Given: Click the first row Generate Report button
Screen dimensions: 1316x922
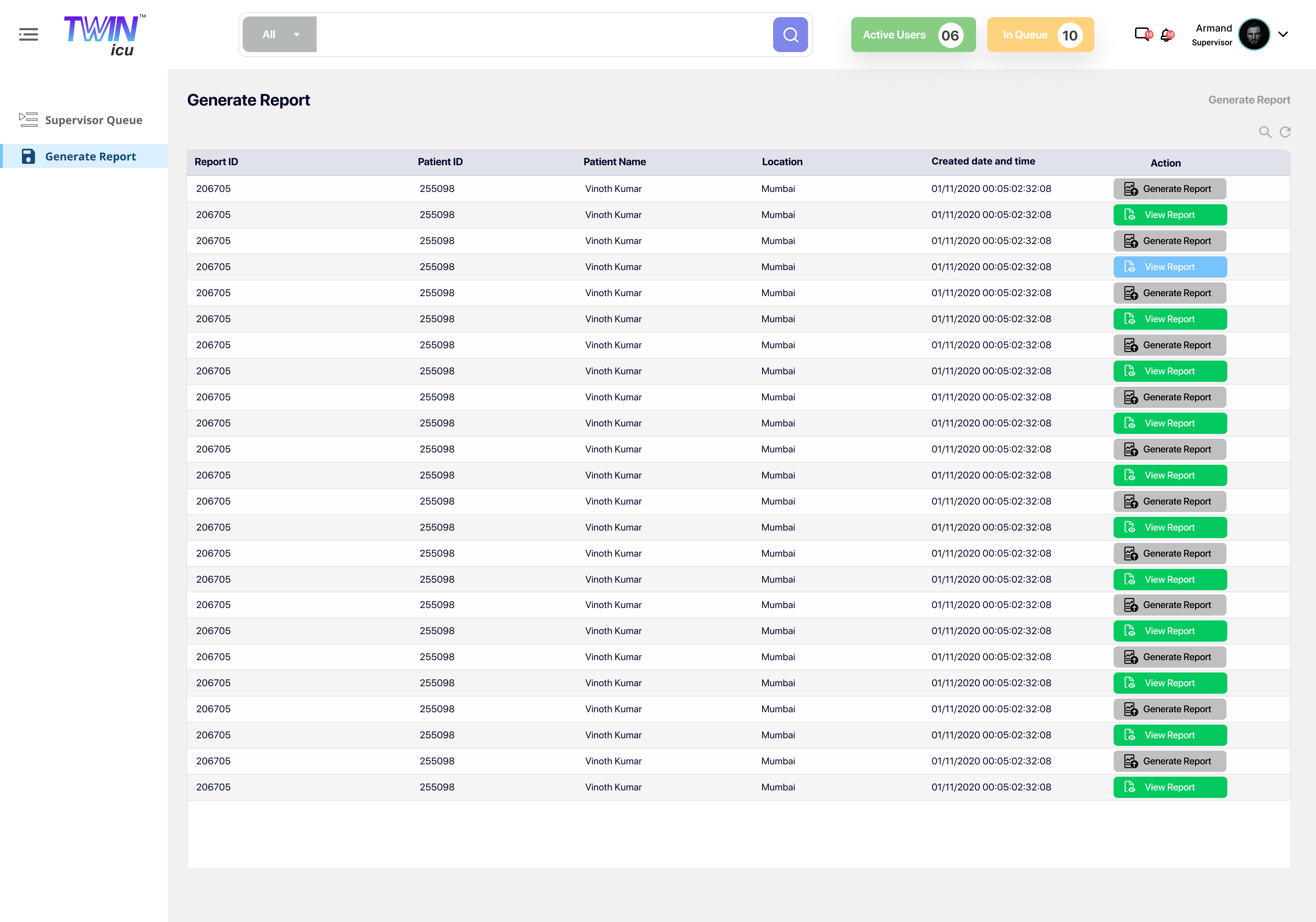Looking at the screenshot, I should 1169,189.
